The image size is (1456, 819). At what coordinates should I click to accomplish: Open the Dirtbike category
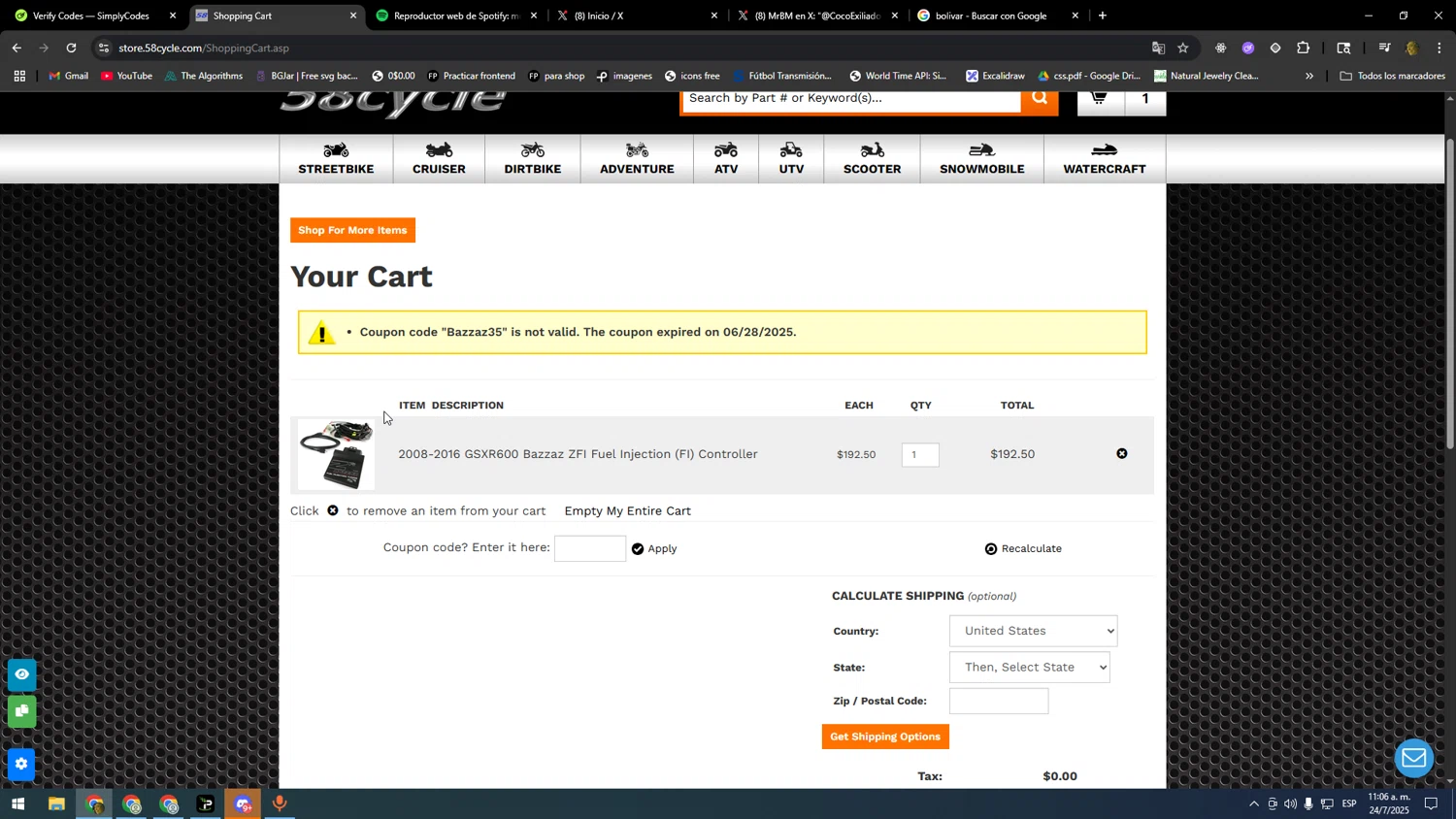(x=533, y=158)
